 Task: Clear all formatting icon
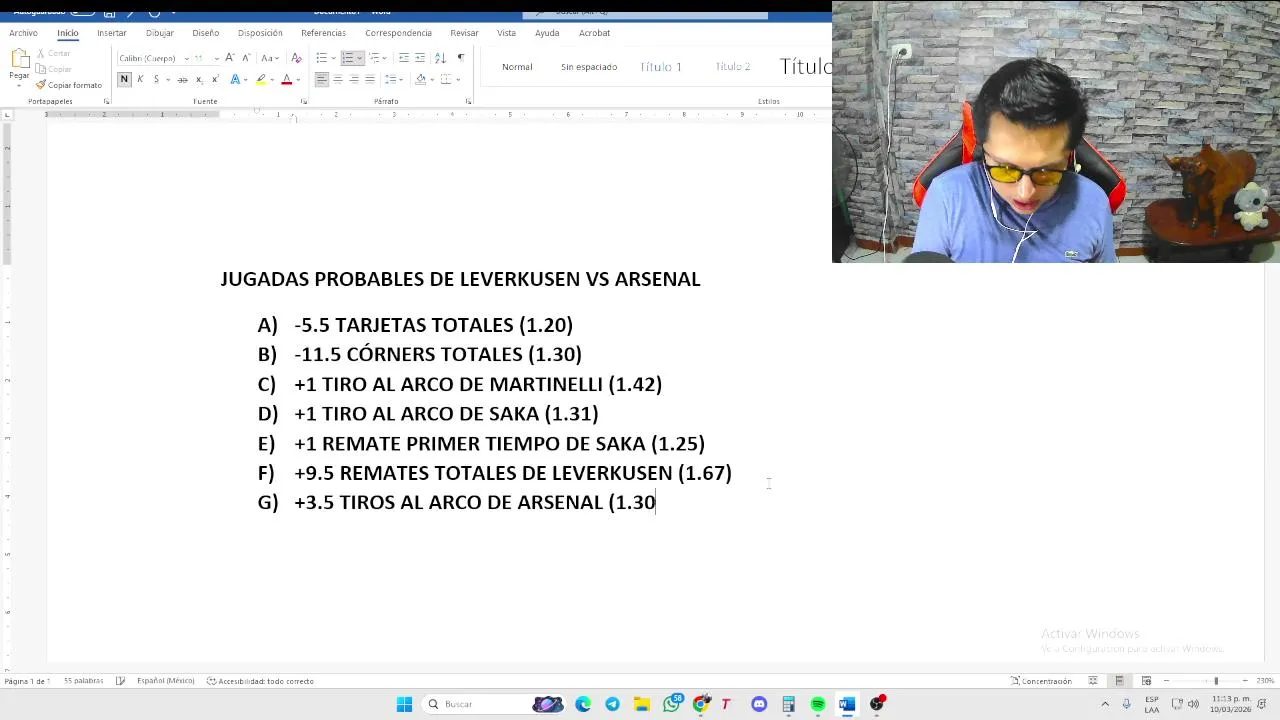(x=296, y=58)
